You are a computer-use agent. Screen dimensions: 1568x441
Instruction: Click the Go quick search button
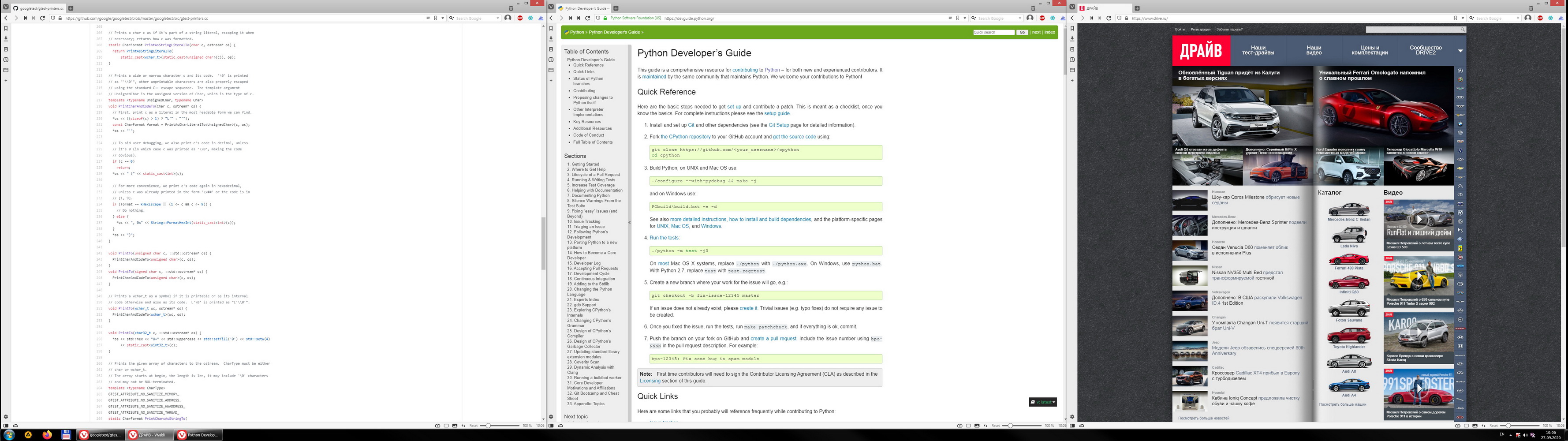click(x=1023, y=32)
